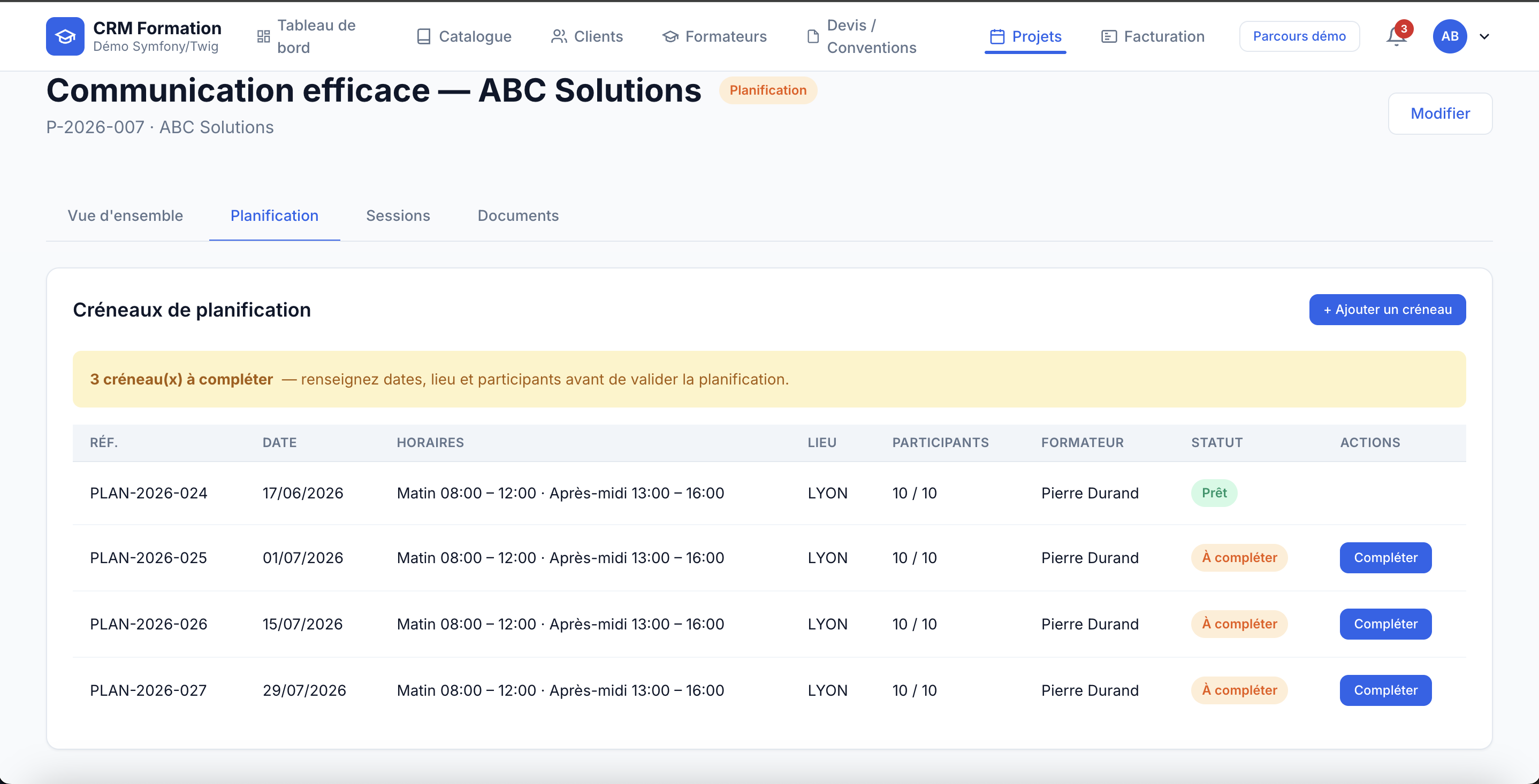Viewport: 1539px width, 784px height.
Task: Open Devis / Conventions menu
Action: (x=872, y=36)
